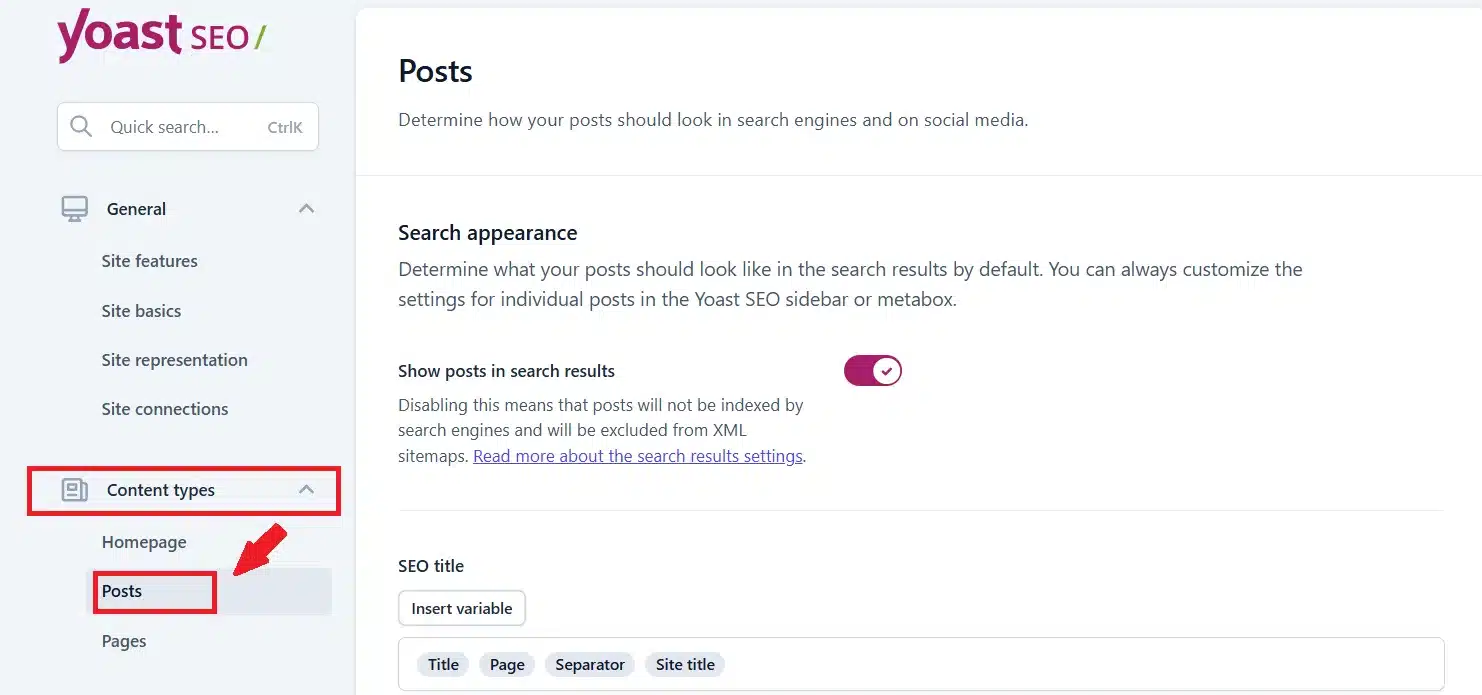1482x695 pixels.
Task: Click the Insert variable button
Action: (x=461, y=607)
